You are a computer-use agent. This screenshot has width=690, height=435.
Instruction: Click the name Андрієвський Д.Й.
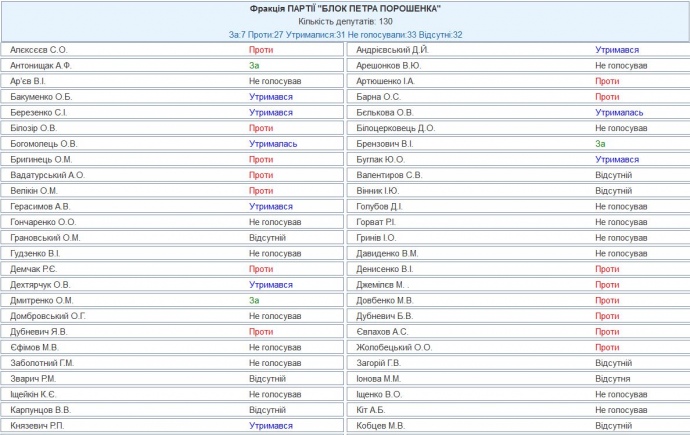[x=393, y=49]
